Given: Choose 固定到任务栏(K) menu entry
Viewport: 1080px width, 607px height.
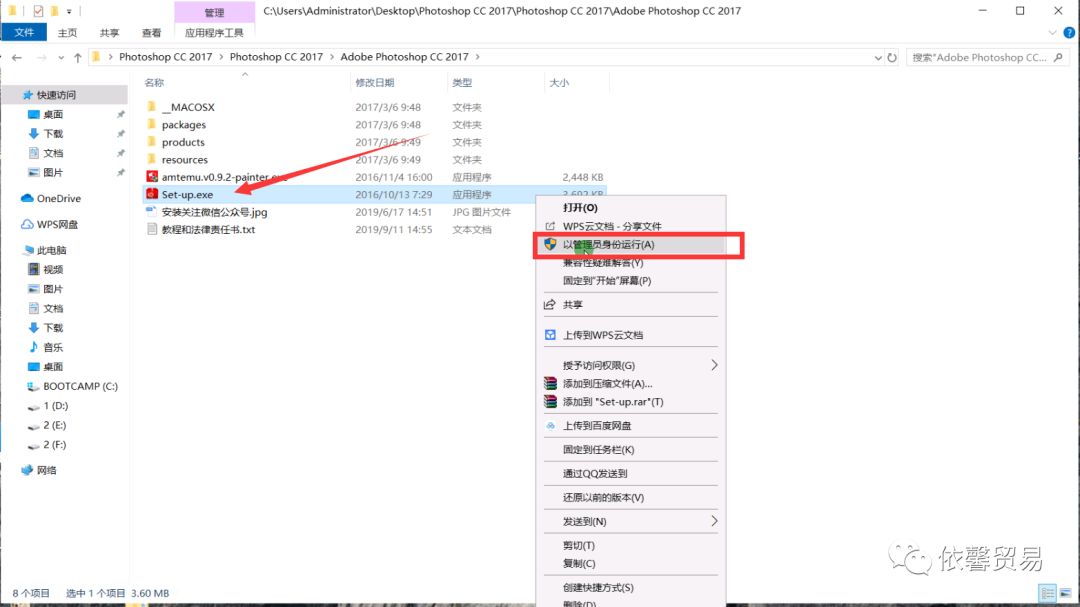Looking at the screenshot, I should pyautogui.click(x=598, y=449).
